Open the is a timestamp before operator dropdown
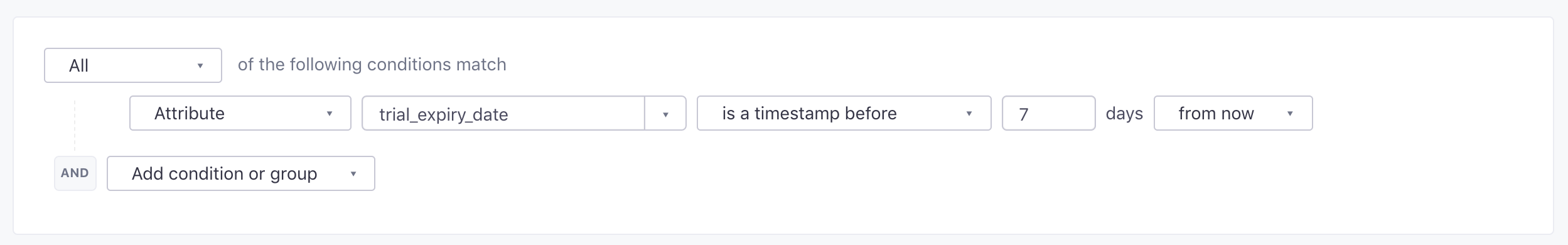 [844, 113]
